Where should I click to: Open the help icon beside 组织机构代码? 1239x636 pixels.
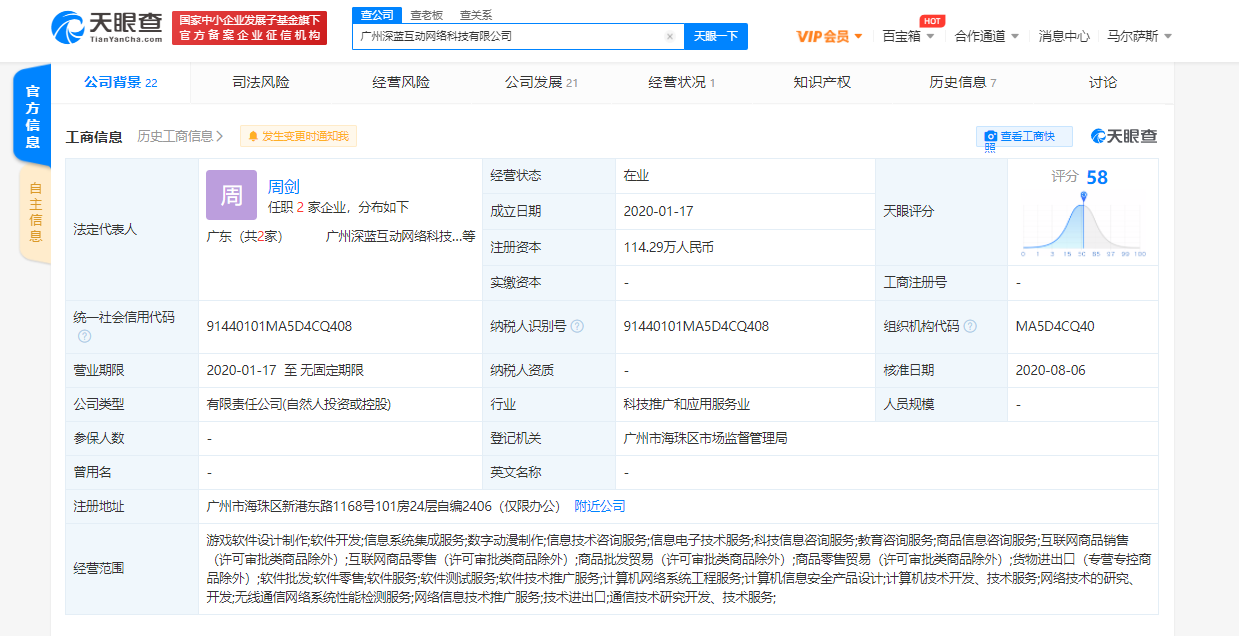970,325
